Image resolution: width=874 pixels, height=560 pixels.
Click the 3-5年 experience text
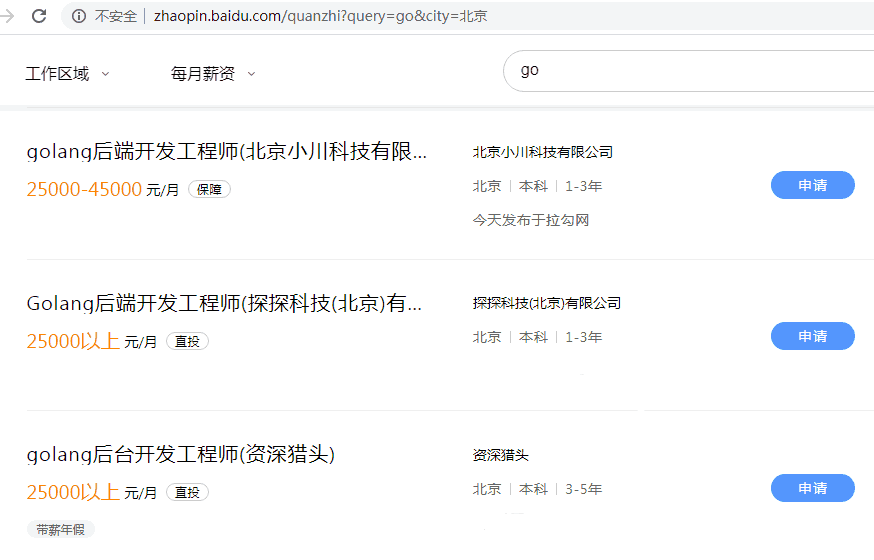pos(584,489)
